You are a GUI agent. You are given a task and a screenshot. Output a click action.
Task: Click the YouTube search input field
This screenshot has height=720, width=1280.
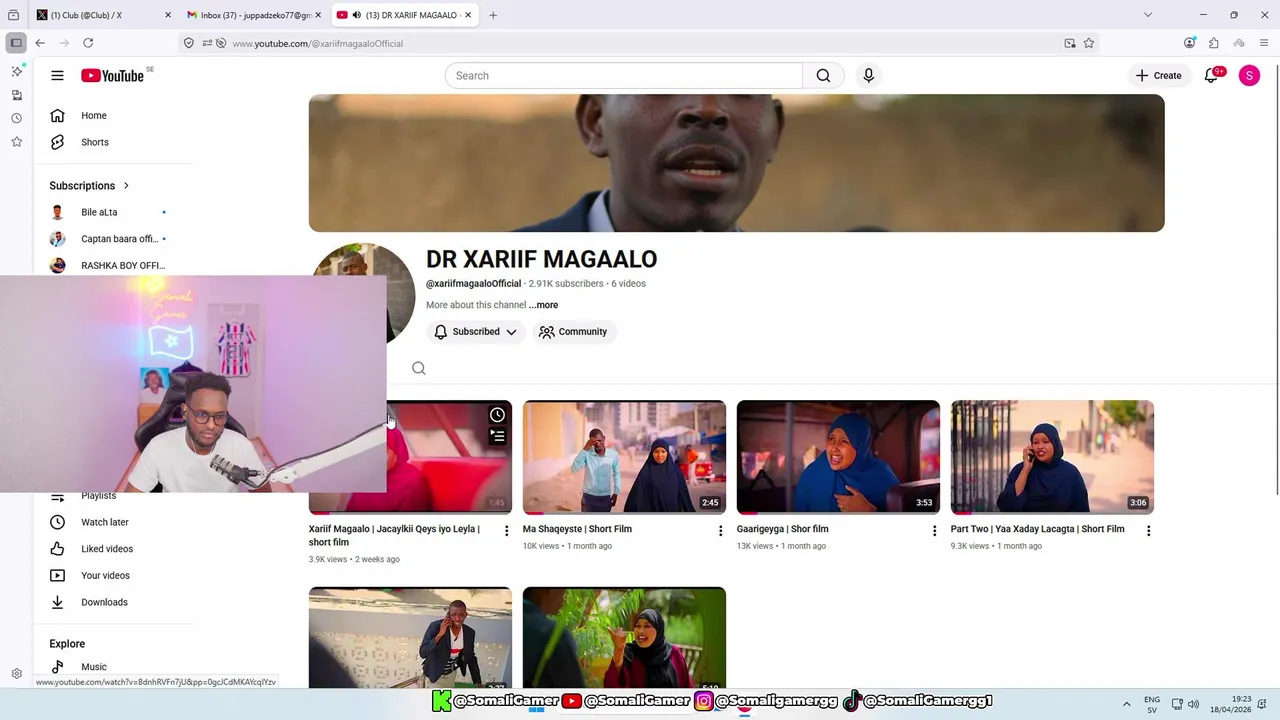(x=623, y=76)
